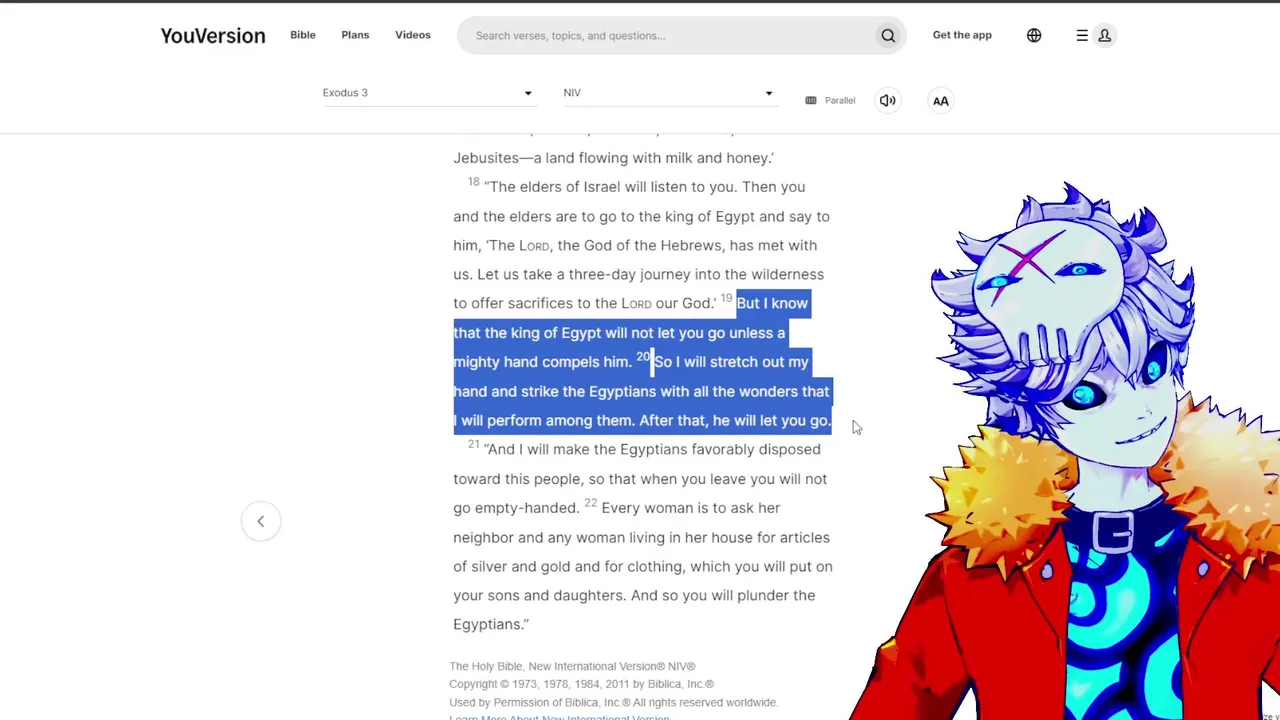
Task: Open the globe language selector
Action: tap(1034, 36)
